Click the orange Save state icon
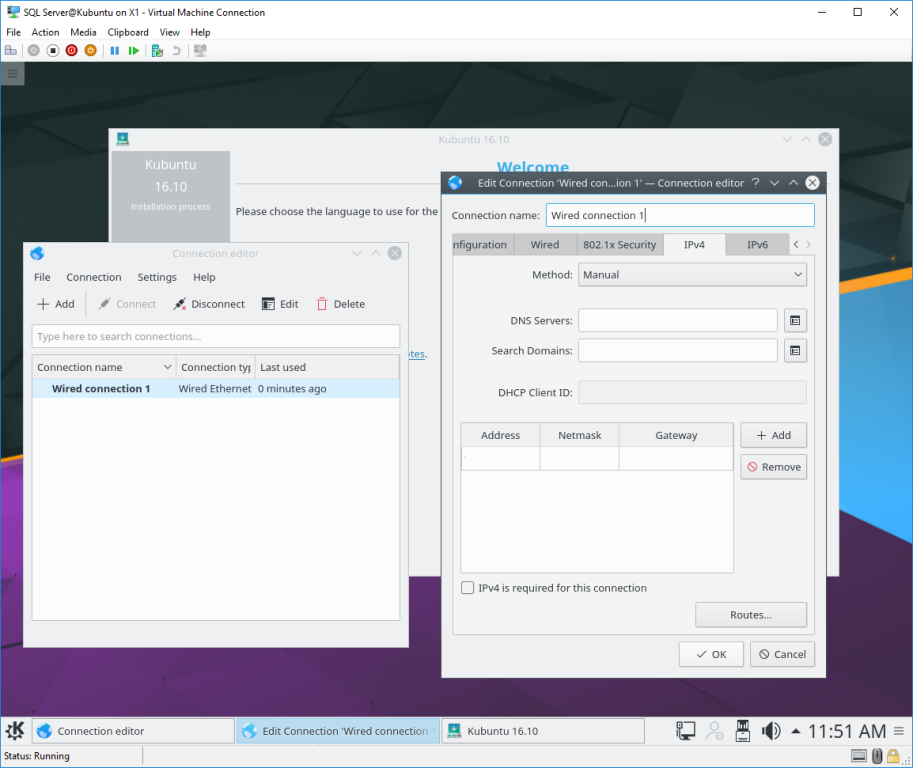Screen dimensions: 913x768 (90, 51)
